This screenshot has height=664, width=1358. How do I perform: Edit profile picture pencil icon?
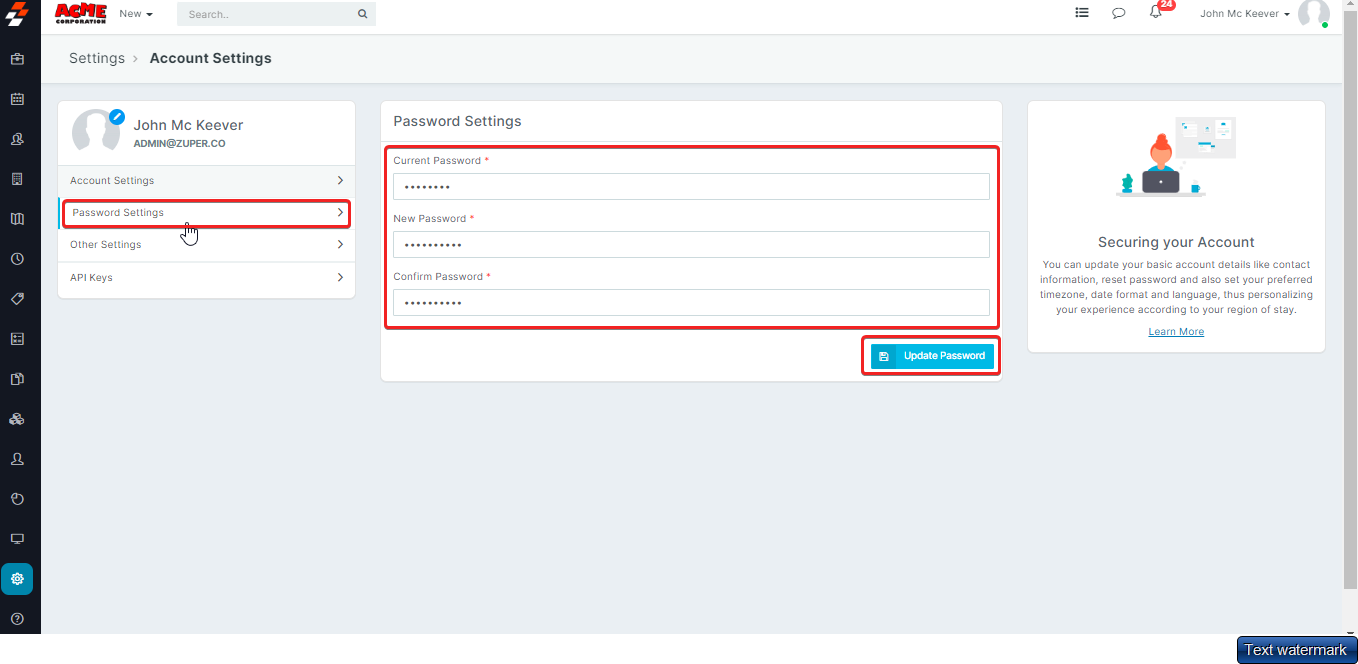(x=117, y=116)
